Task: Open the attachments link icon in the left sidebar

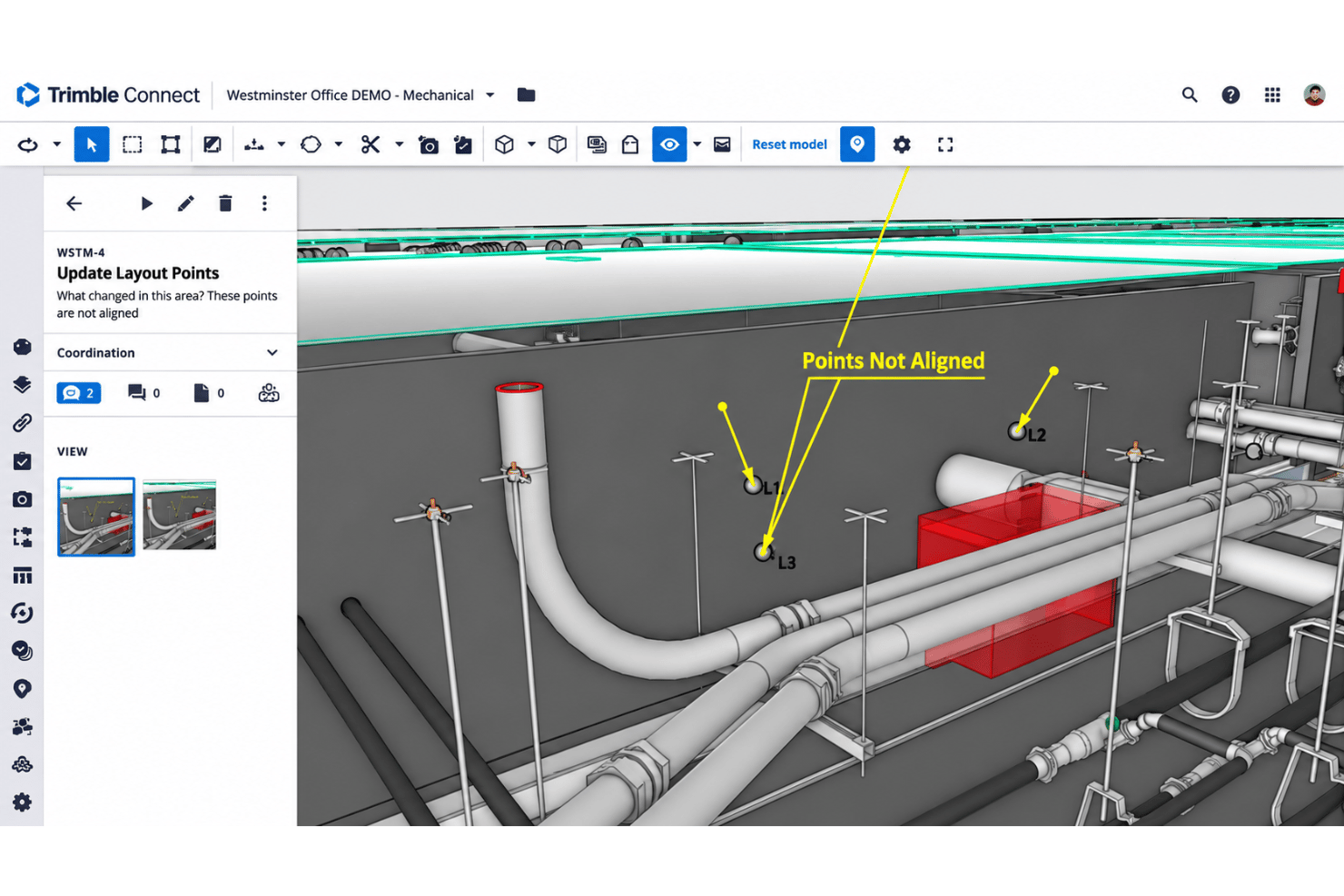Action: pos(23,423)
